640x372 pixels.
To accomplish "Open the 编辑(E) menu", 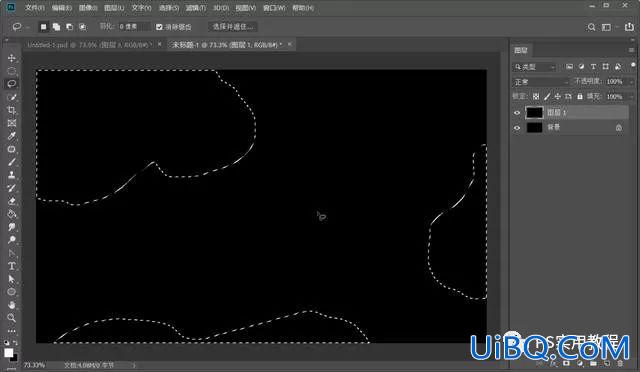I will 62,8.
